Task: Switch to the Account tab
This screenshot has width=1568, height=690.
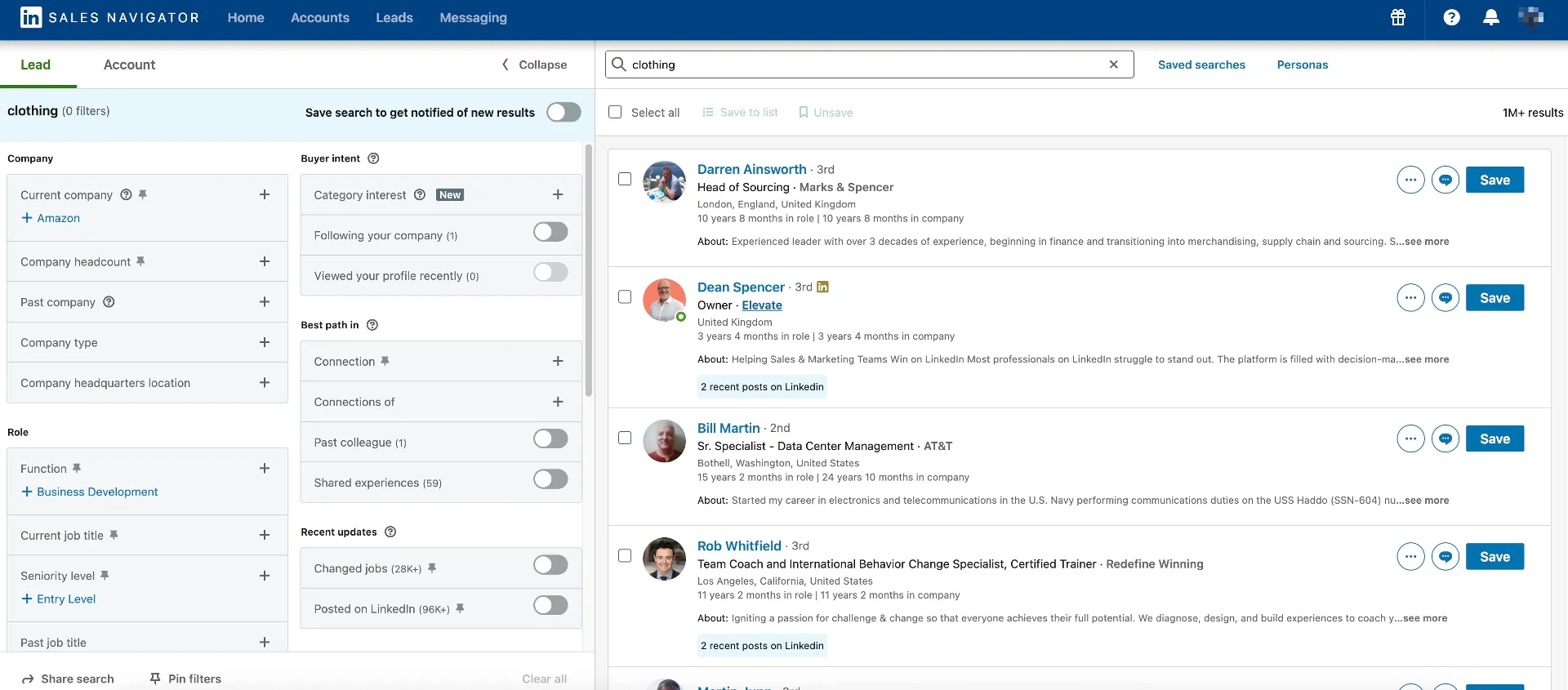Action: click(129, 65)
